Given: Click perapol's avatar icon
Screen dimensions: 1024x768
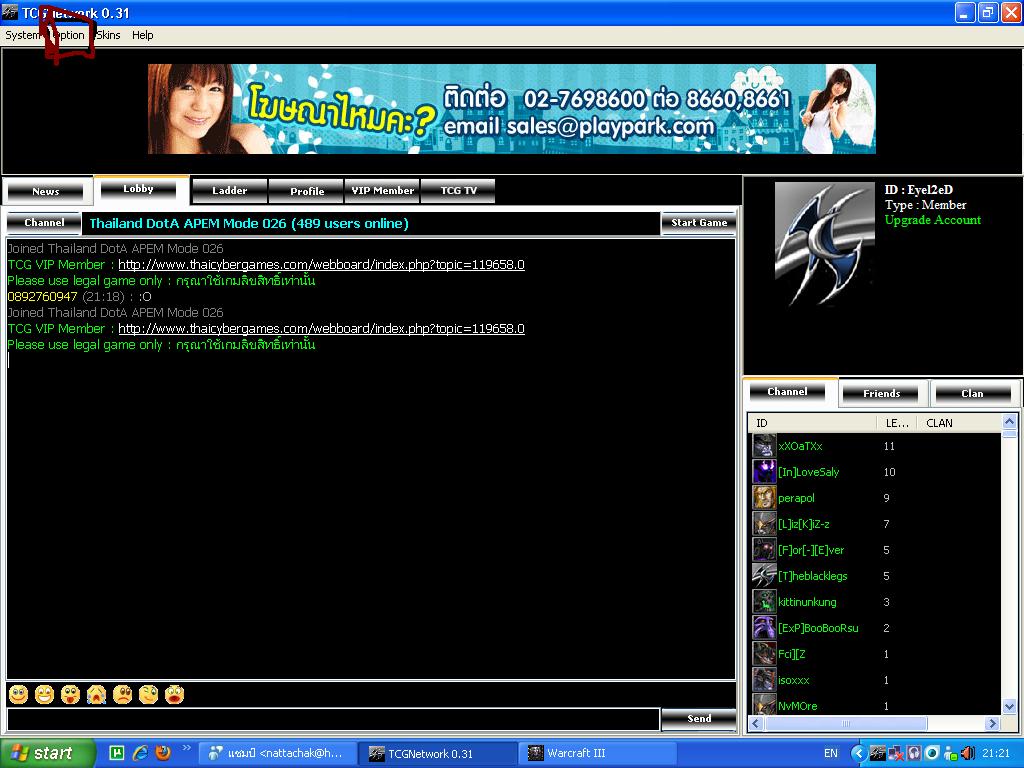Looking at the screenshot, I should click(x=764, y=498).
